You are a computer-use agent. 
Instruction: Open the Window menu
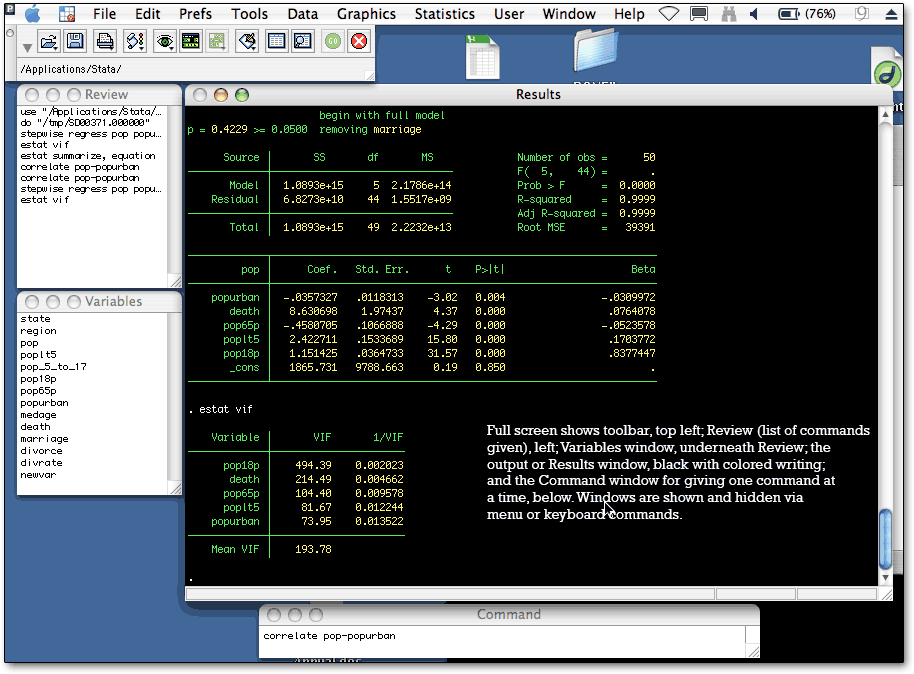569,13
